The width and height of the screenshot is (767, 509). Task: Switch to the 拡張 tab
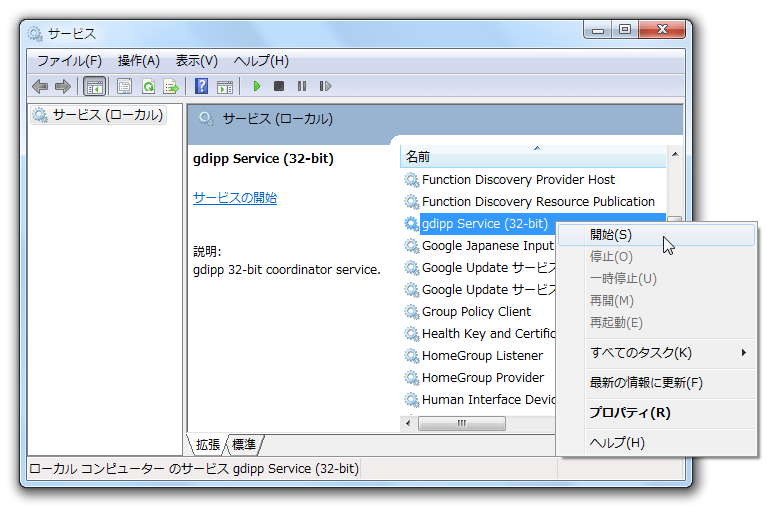point(207,444)
